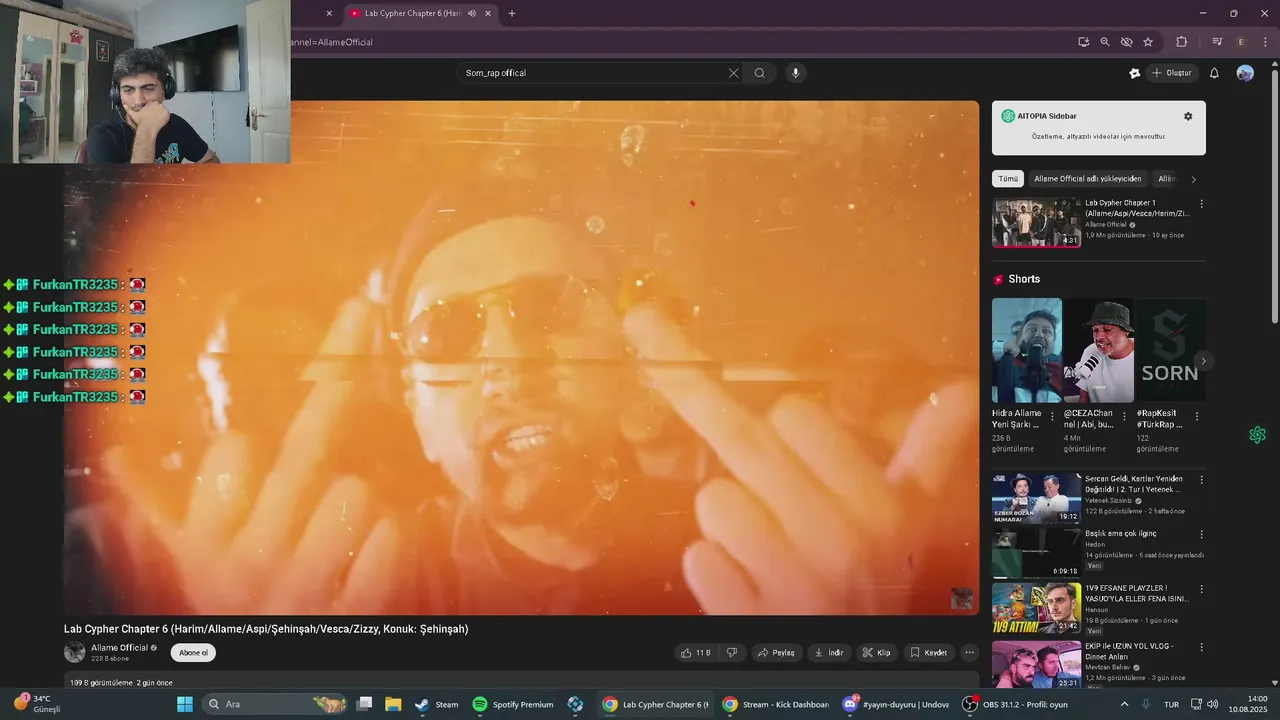
Task: Click the install app icon in the address bar
Action: click(x=1083, y=42)
